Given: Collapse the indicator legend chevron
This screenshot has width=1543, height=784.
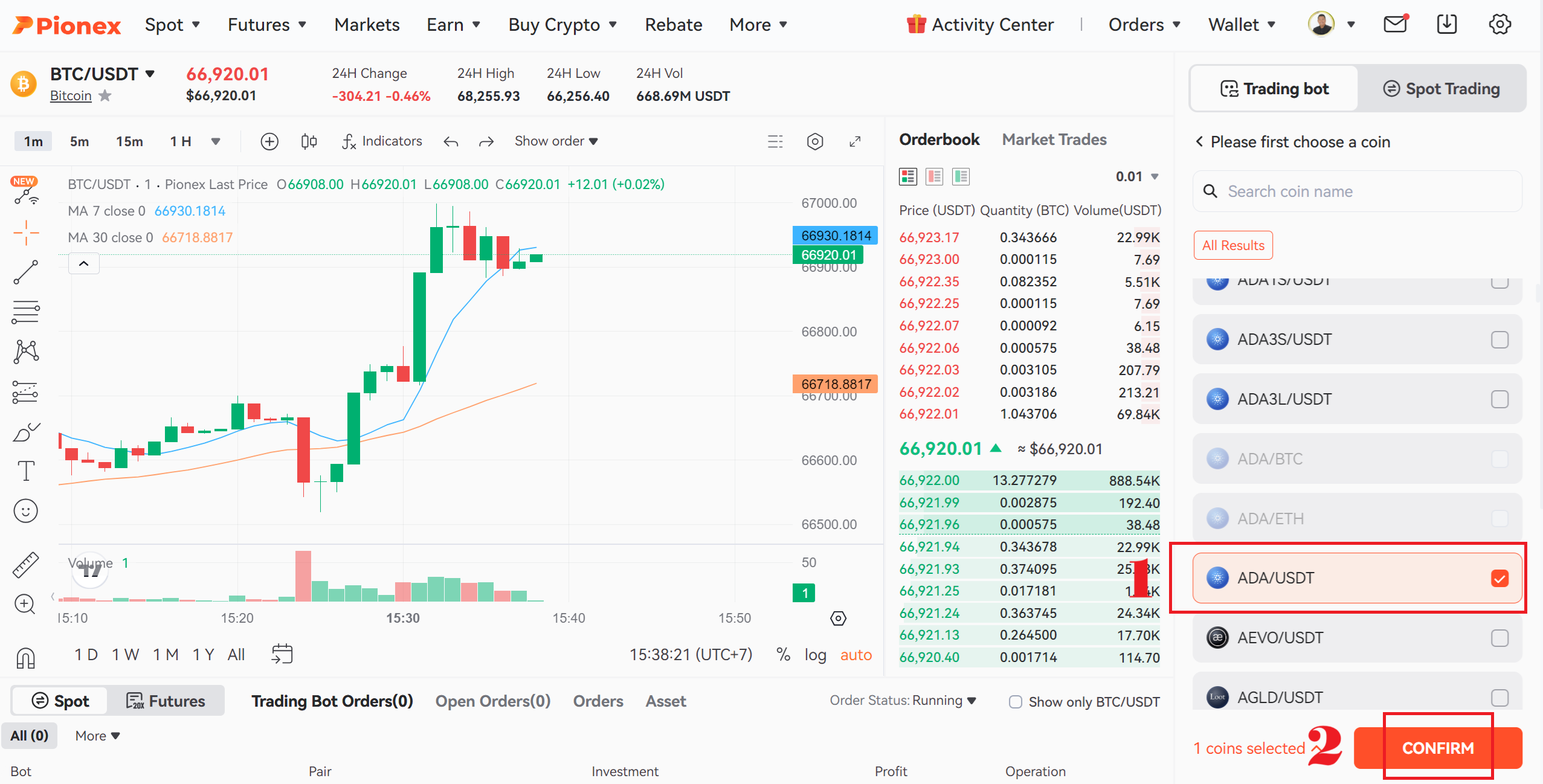Looking at the screenshot, I should 84,263.
